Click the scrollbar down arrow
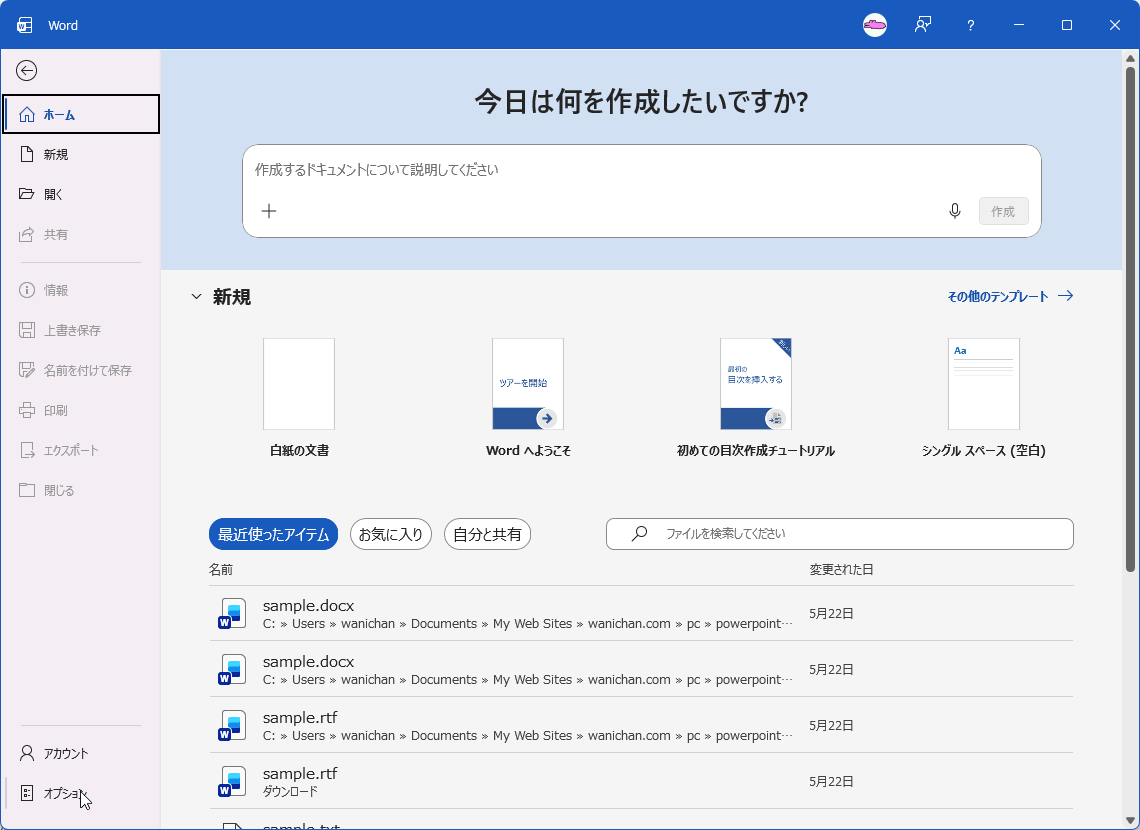 pyautogui.click(x=1131, y=820)
